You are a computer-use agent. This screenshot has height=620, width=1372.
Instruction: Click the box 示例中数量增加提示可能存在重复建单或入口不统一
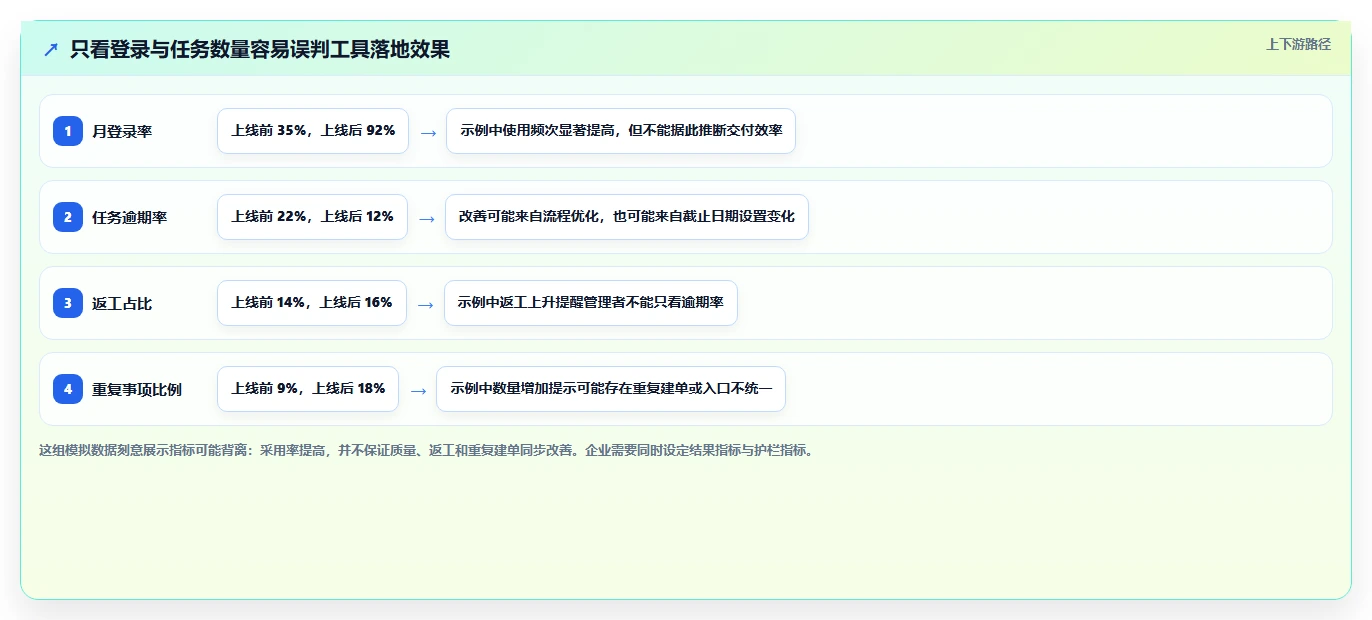coord(611,389)
